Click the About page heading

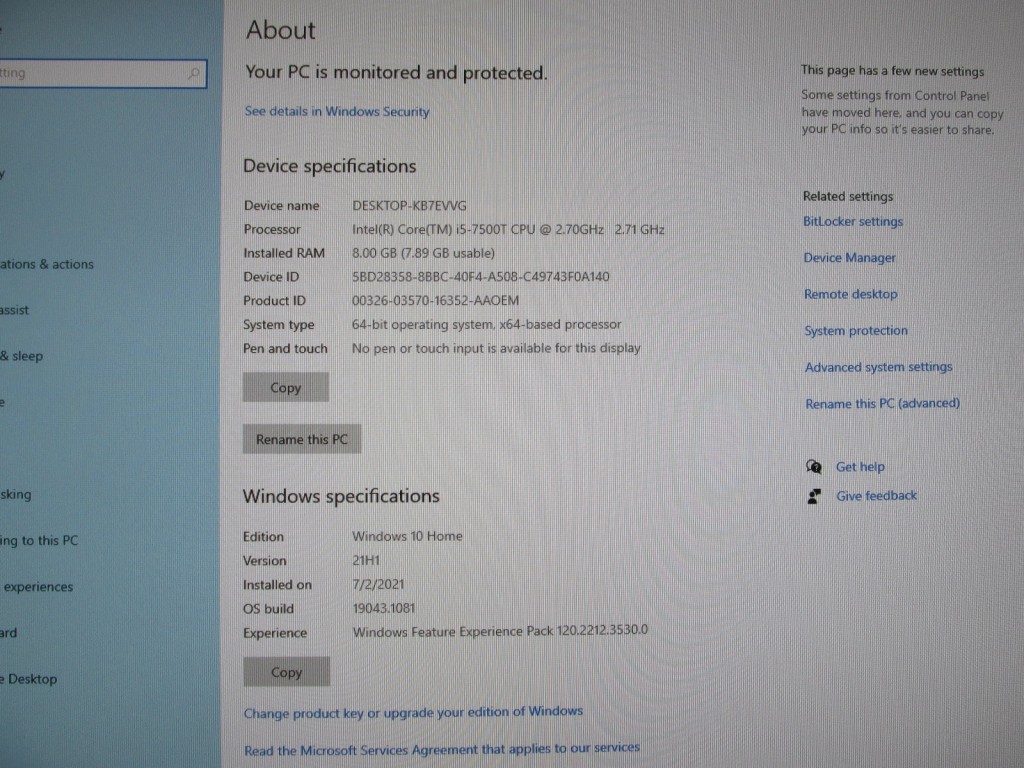281,30
